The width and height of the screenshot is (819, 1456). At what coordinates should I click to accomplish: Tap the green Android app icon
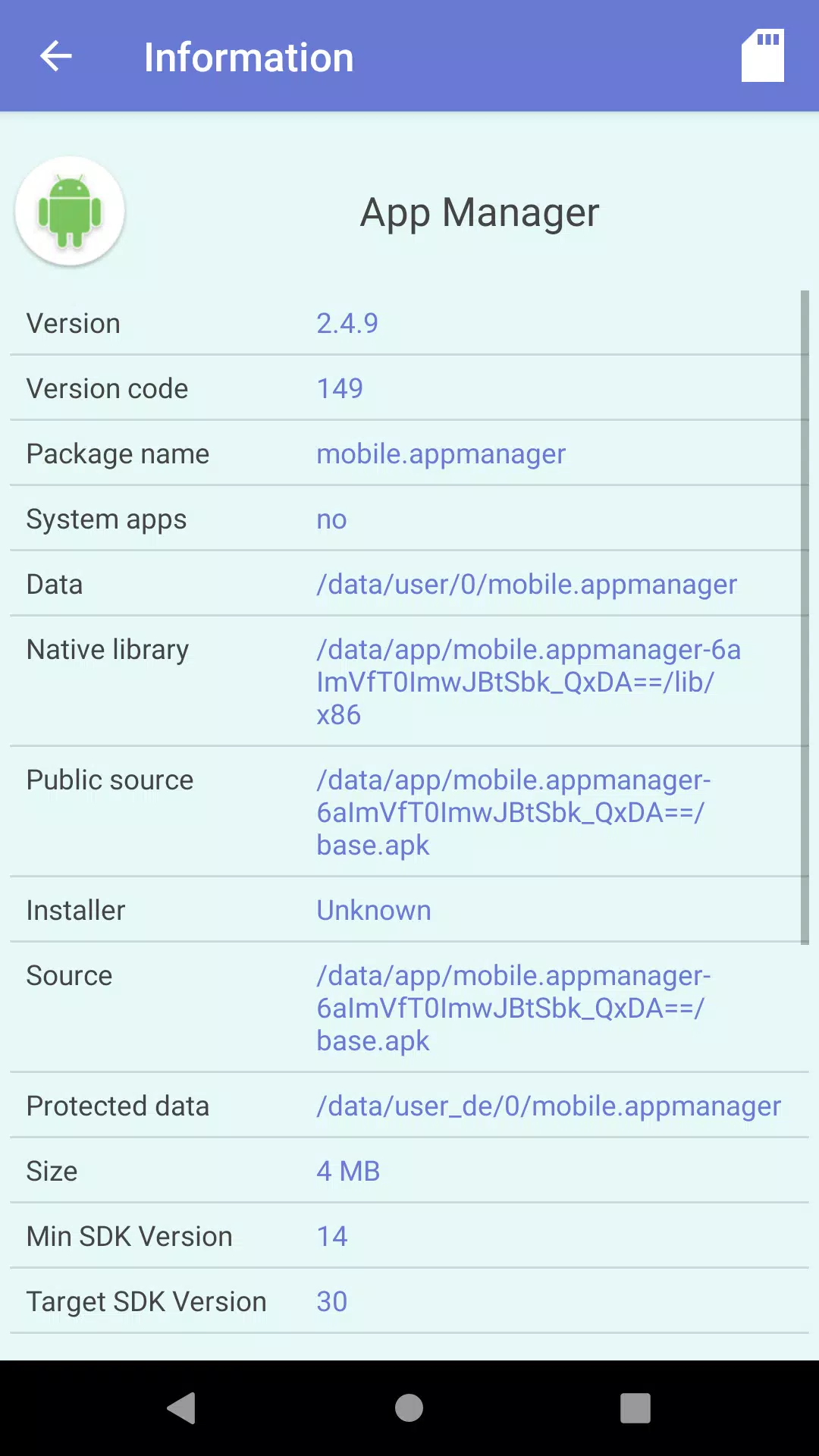pos(70,212)
